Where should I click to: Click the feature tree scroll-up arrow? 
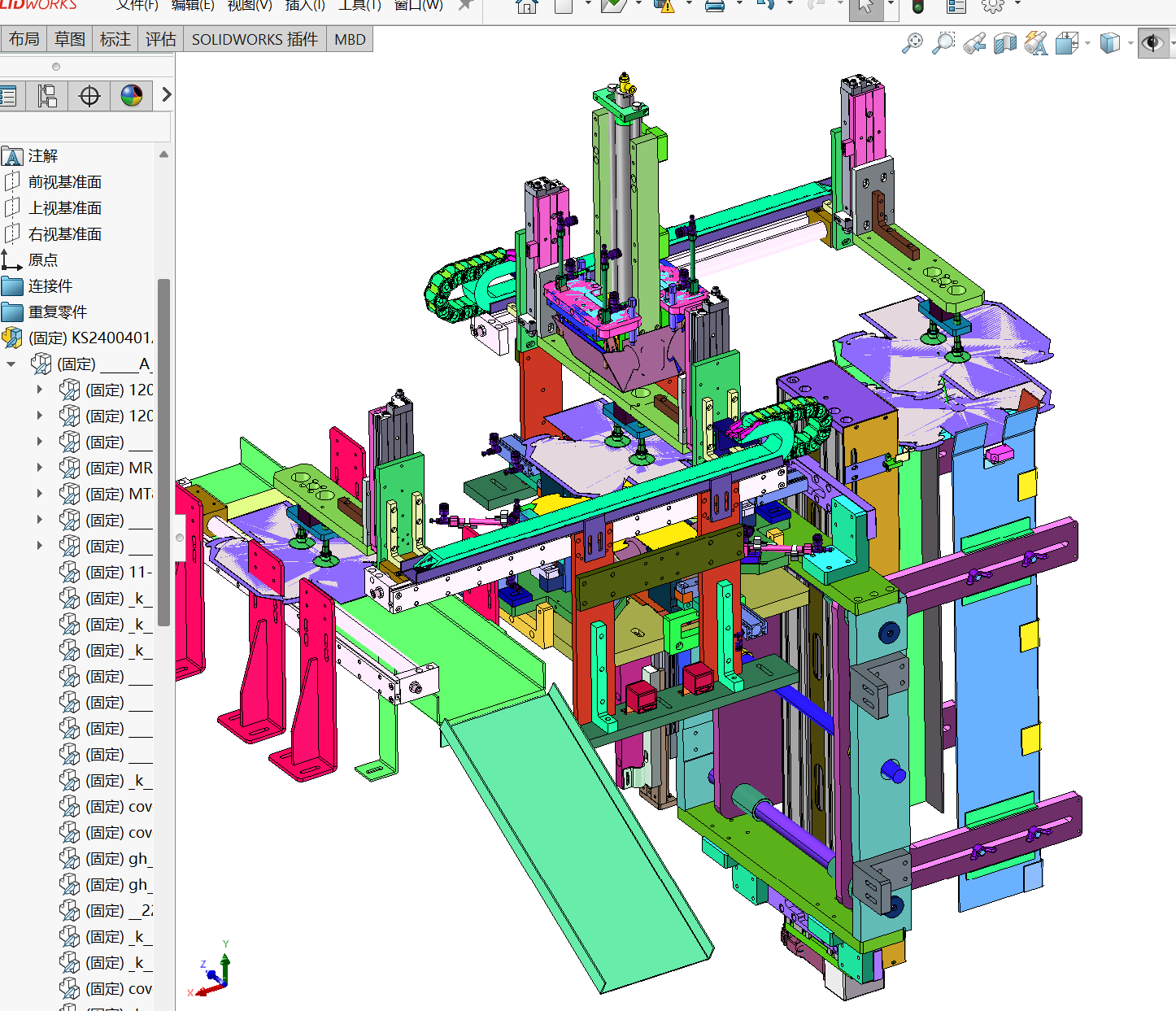pyautogui.click(x=163, y=155)
